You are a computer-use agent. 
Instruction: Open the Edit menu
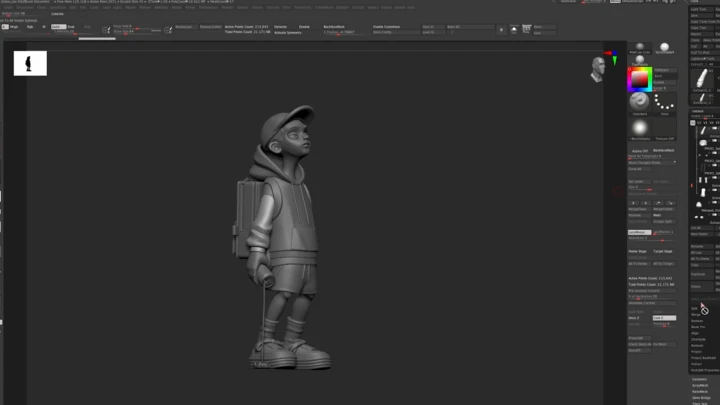(x=73, y=7)
